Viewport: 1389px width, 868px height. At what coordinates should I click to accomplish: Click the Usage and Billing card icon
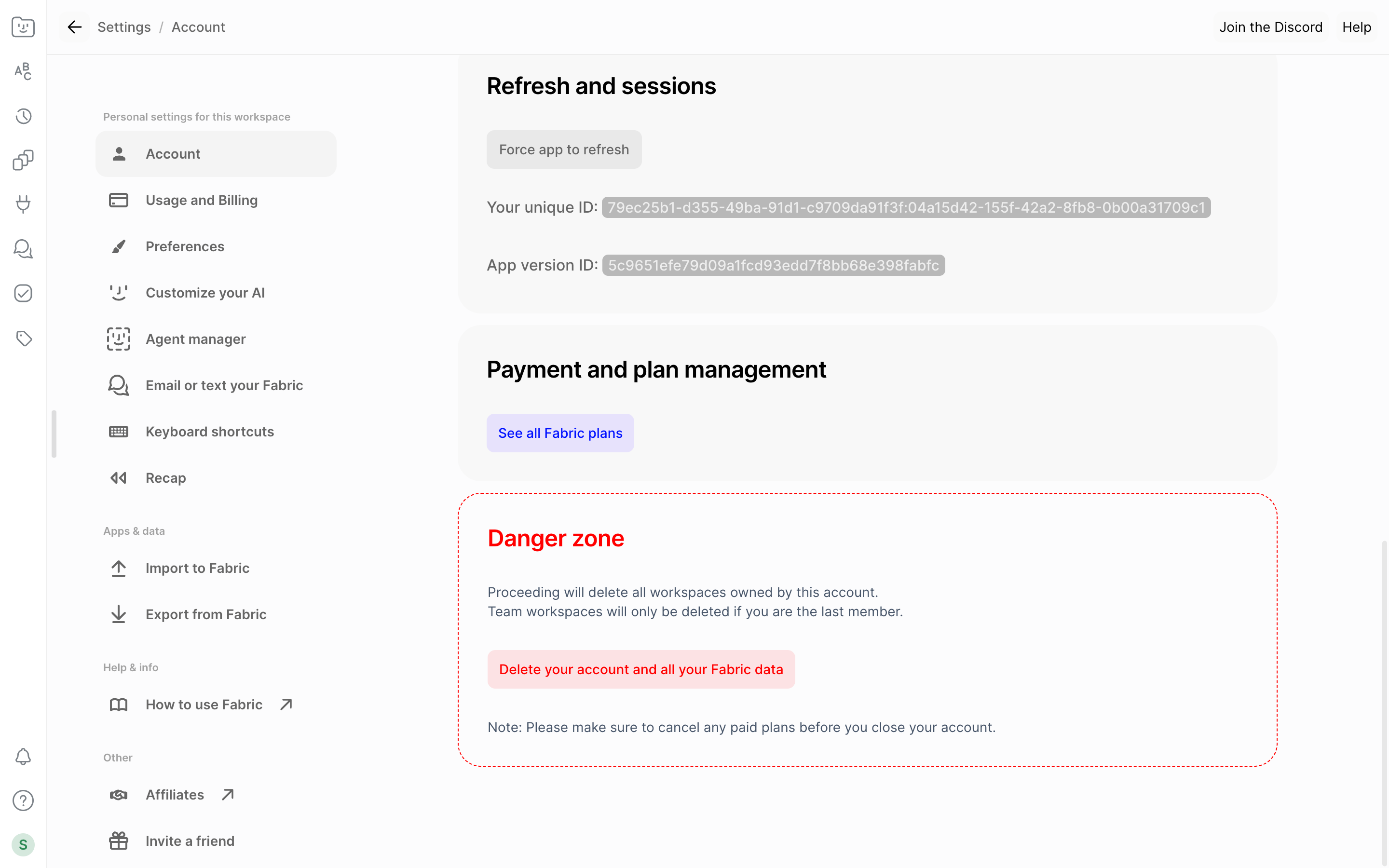[119, 200]
